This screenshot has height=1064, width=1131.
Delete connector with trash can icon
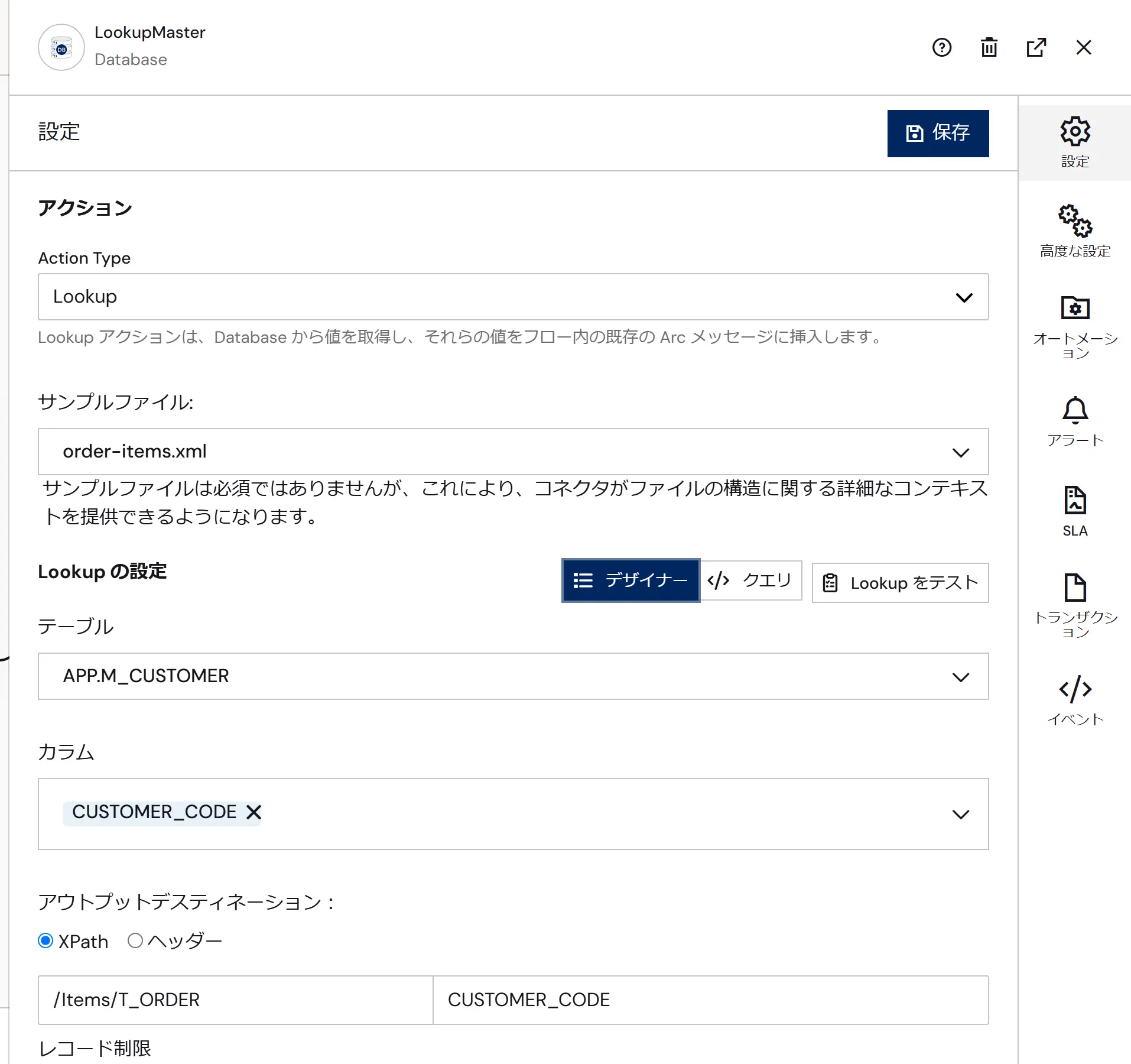click(989, 47)
